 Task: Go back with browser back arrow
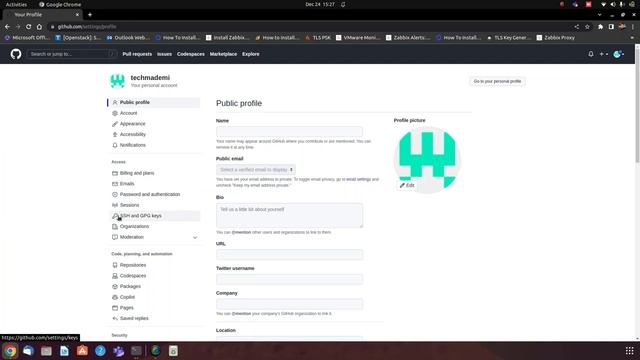7,27
